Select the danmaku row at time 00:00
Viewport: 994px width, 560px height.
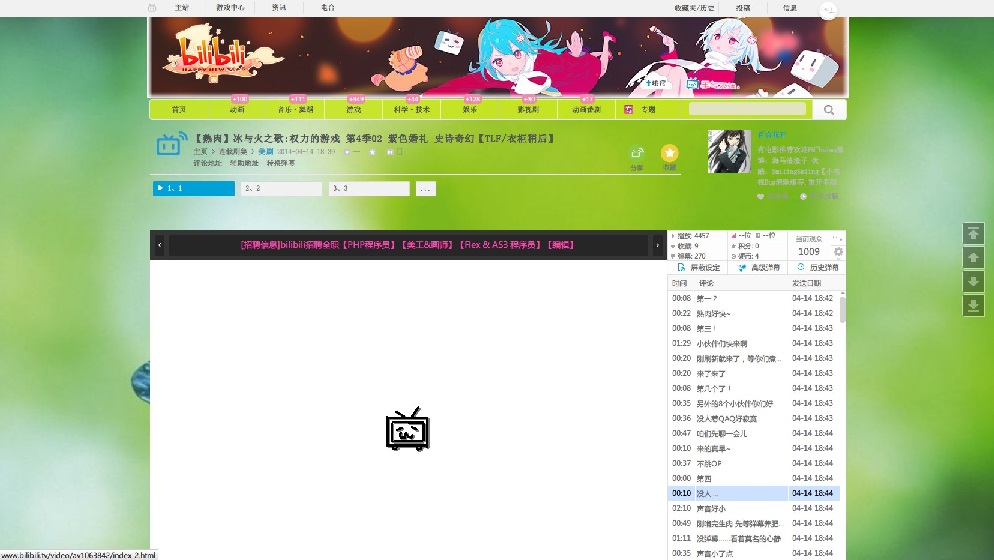tap(754, 478)
